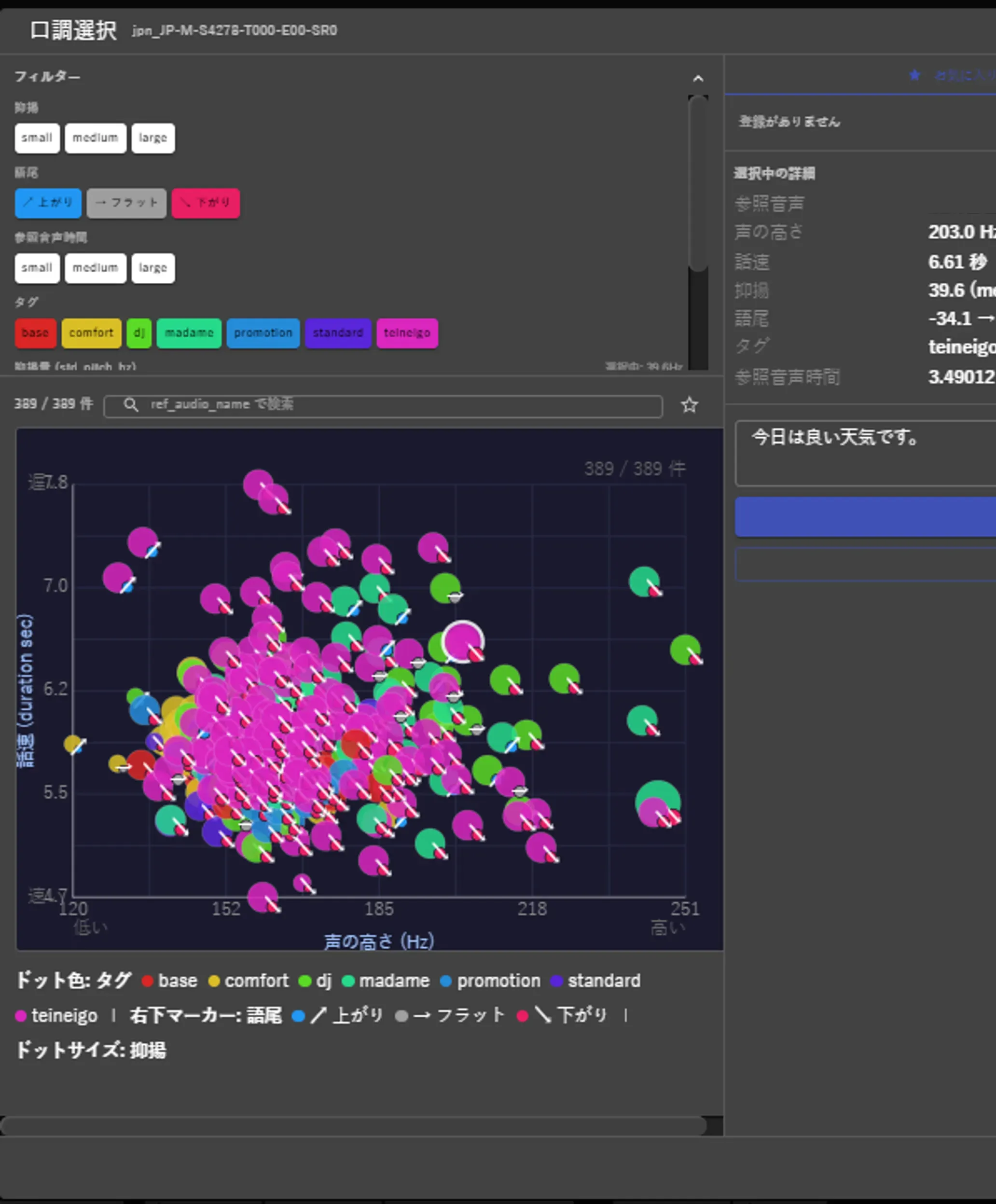Click the blue button below the text box
Viewport: 996px width, 1204px height.
click(x=865, y=516)
